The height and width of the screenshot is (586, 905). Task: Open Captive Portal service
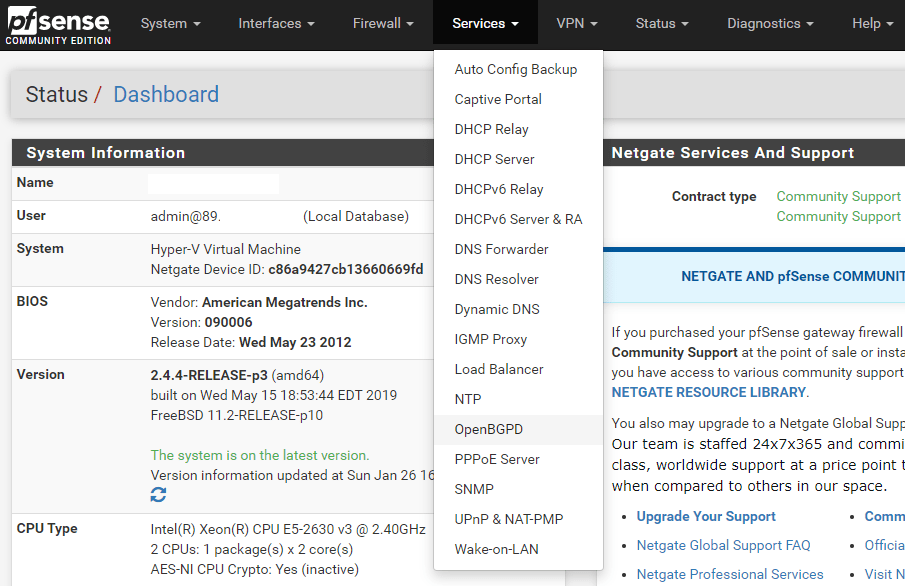point(518,99)
